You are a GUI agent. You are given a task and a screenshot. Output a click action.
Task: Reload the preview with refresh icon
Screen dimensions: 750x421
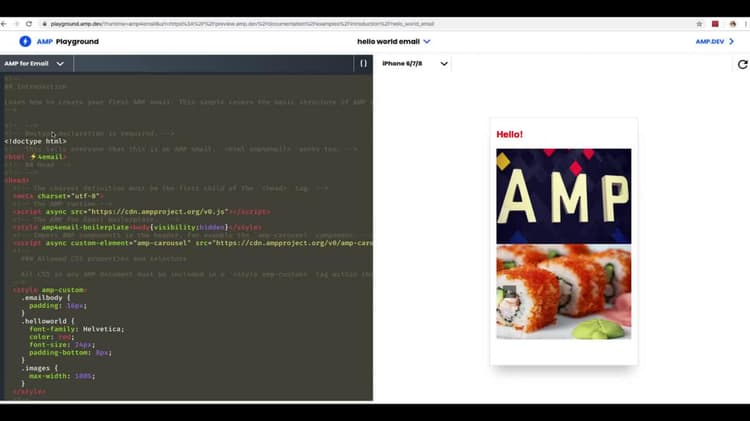(x=742, y=64)
